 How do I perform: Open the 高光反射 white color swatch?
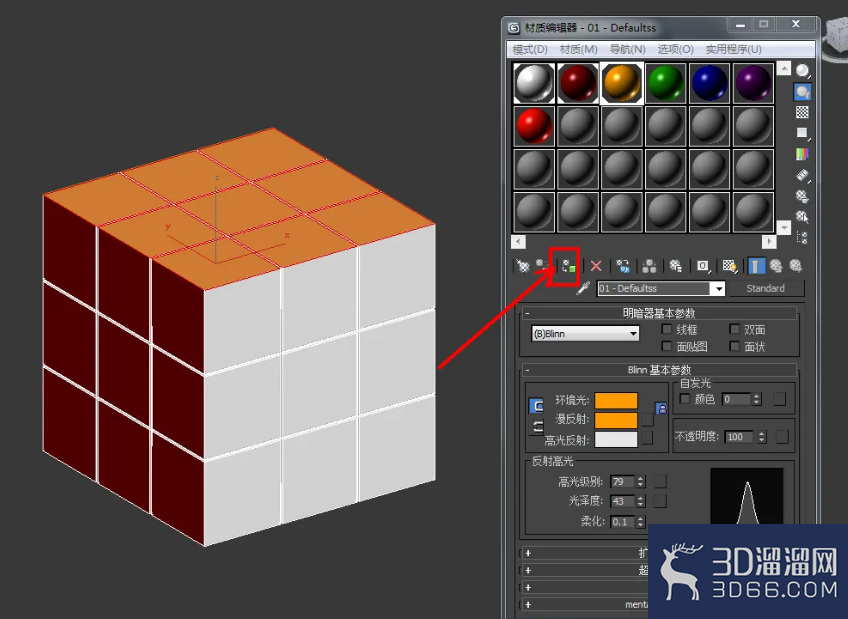coord(616,439)
